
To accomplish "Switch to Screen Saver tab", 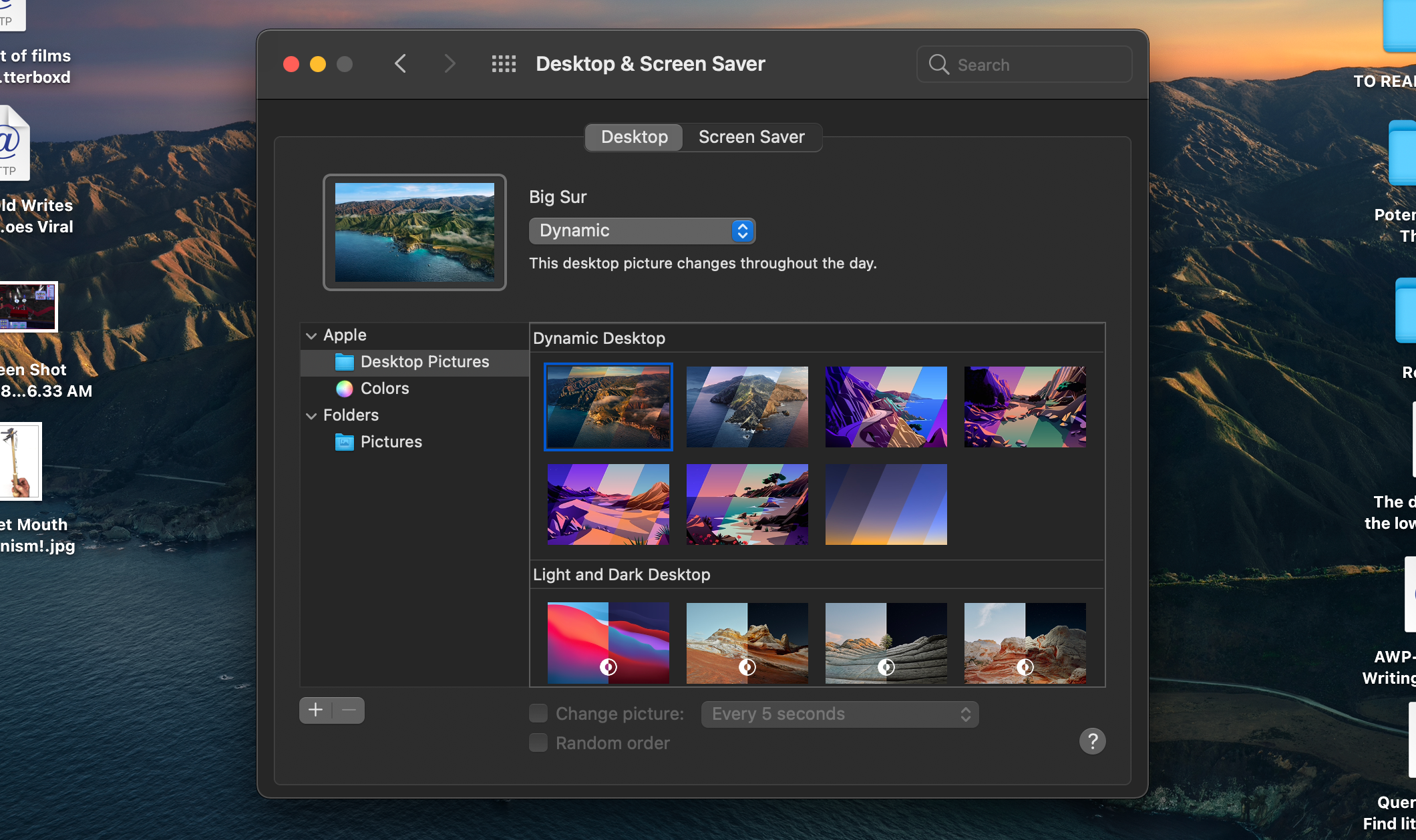I will click(x=751, y=136).
